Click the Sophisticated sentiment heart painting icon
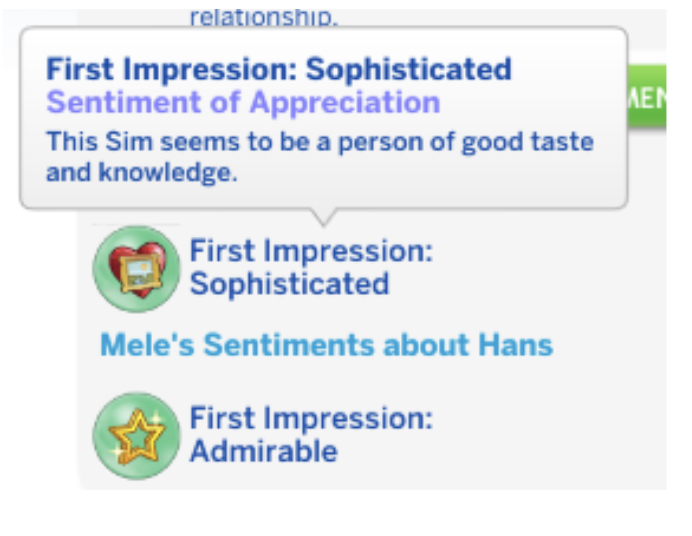The width and height of the screenshot is (692, 536). click(136, 269)
